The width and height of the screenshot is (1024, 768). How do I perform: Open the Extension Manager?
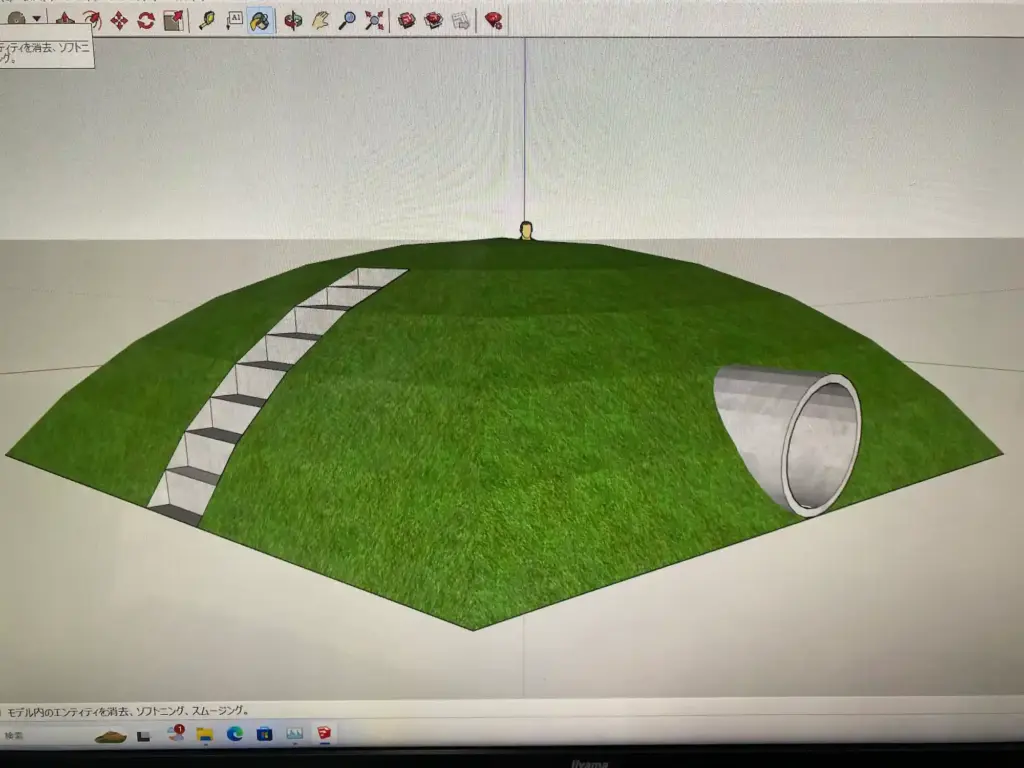tap(494, 20)
